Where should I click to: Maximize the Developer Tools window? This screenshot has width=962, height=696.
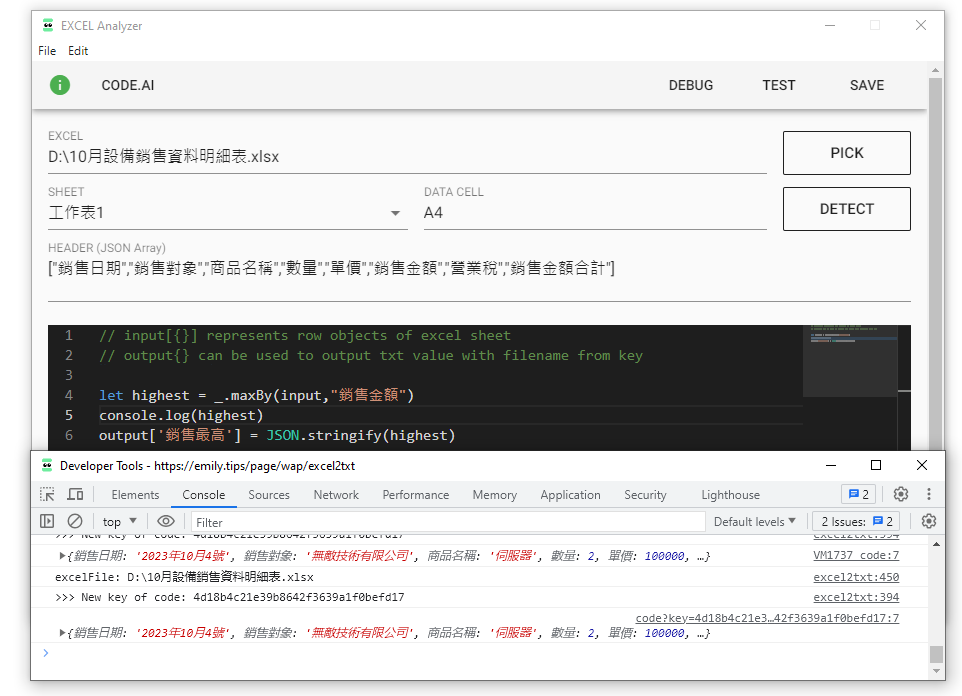click(876, 465)
